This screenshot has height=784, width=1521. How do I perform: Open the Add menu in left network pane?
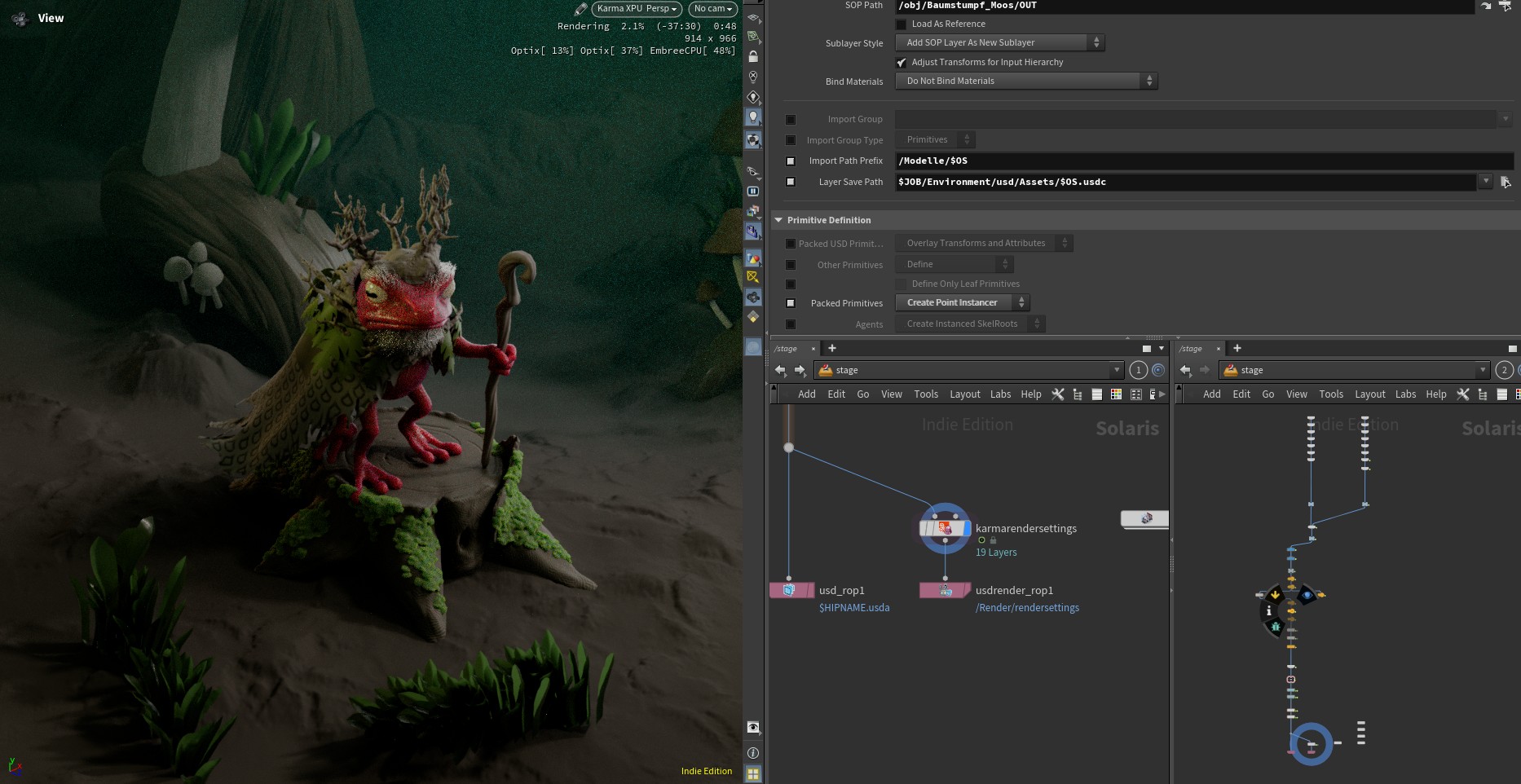(x=807, y=394)
